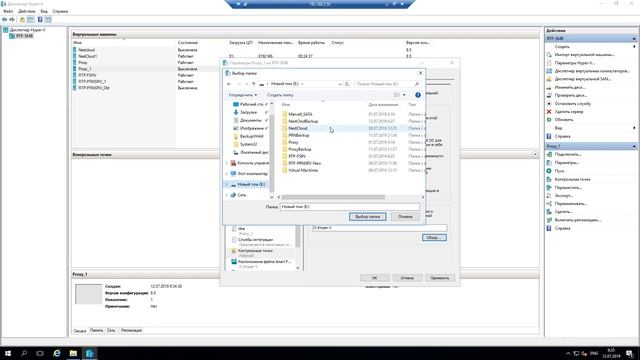Click the green Start icon for Proxy_1
The width and height of the screenshot is (640, 360).
(x=549, y=171)
